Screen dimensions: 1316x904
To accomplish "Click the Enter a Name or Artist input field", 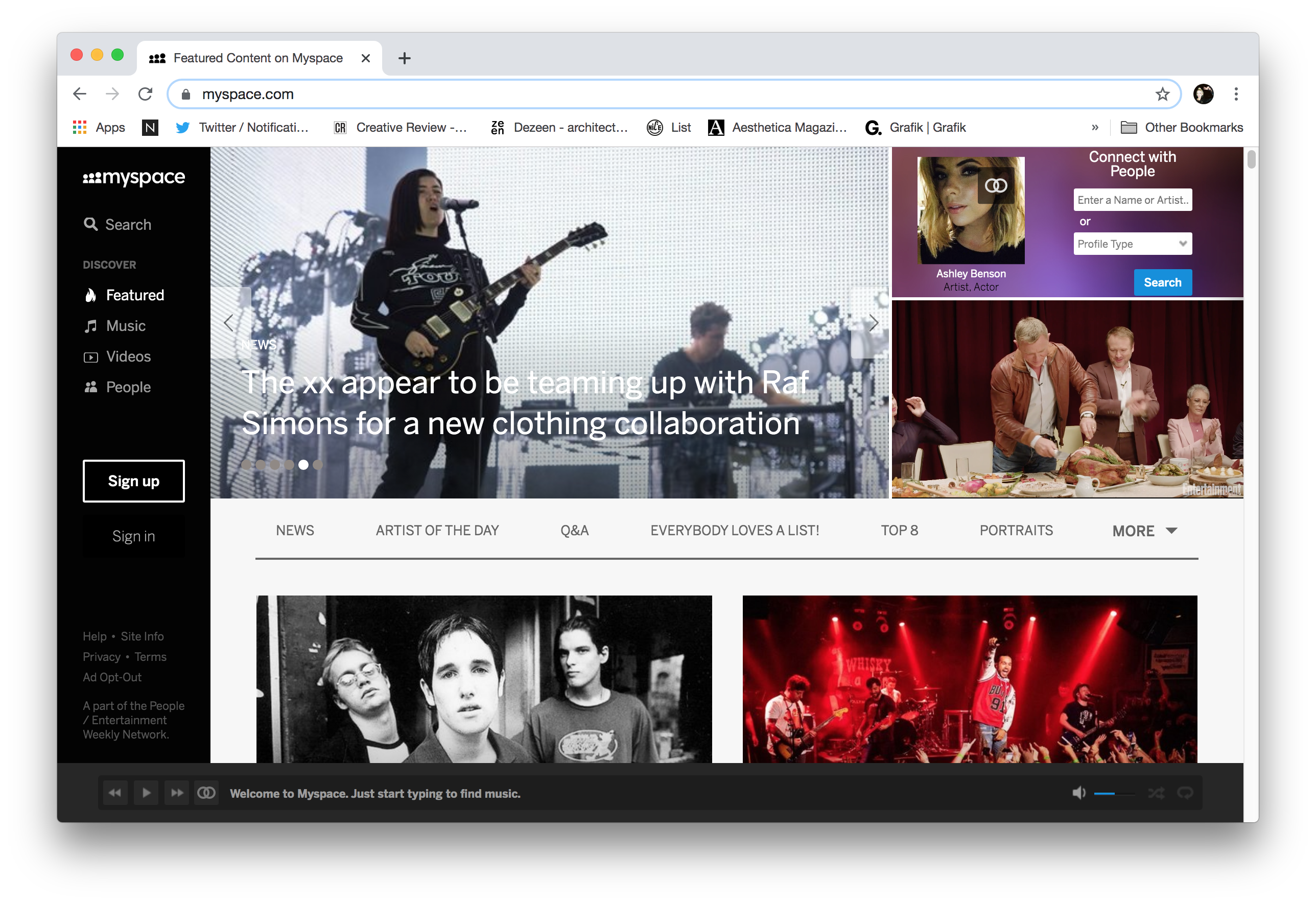I will point(1132,199).
